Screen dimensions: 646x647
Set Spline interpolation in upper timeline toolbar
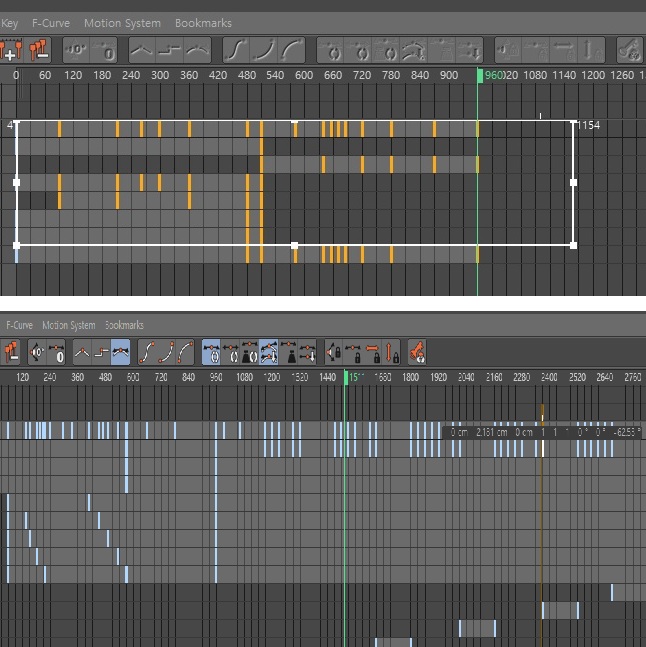(198, 50)
